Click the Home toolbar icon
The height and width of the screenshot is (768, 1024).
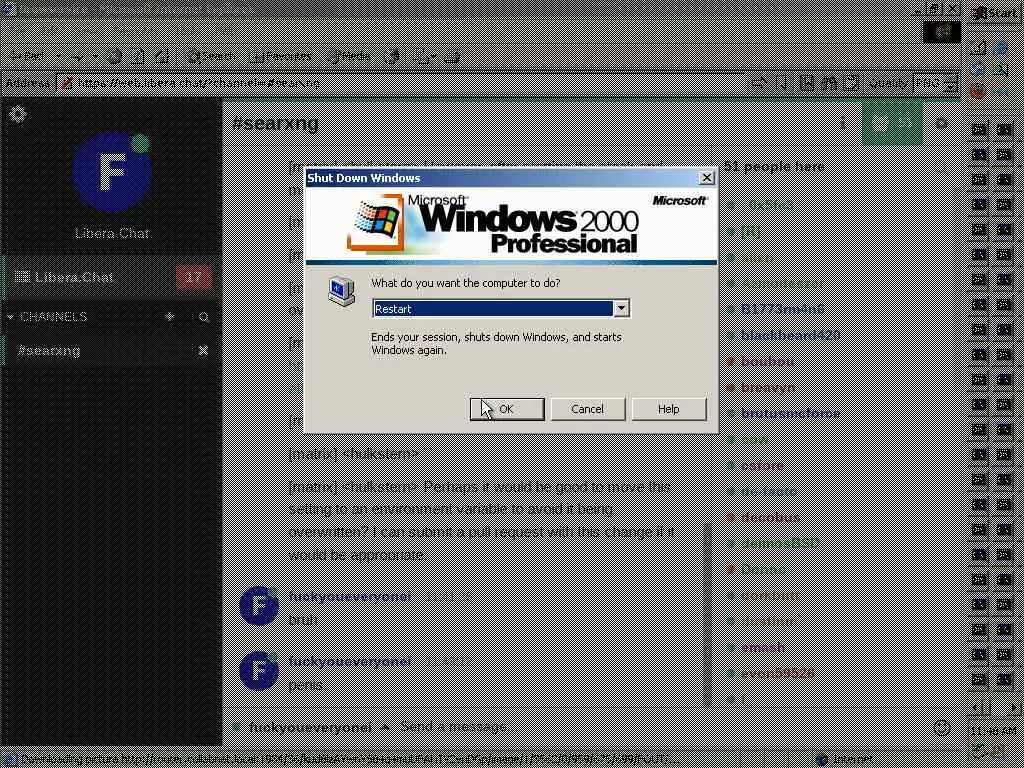[x=161, y=57]
